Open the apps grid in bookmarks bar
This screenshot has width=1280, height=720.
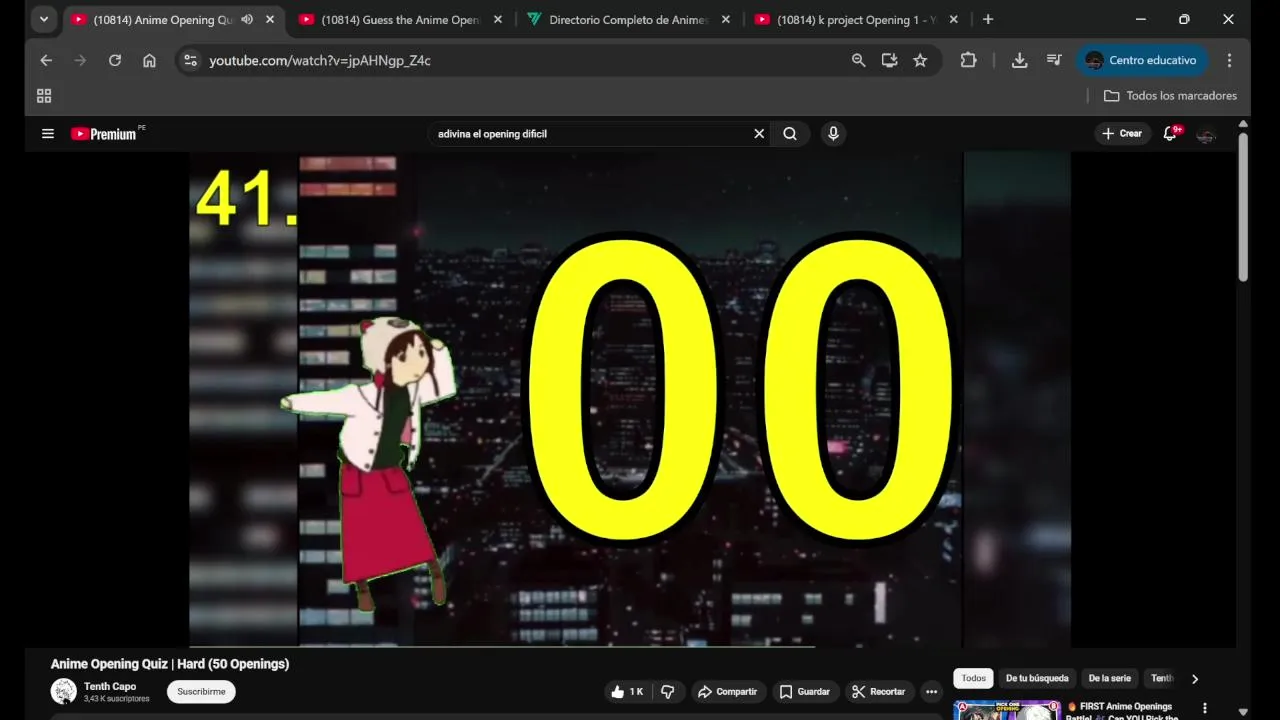coord(44,96)
